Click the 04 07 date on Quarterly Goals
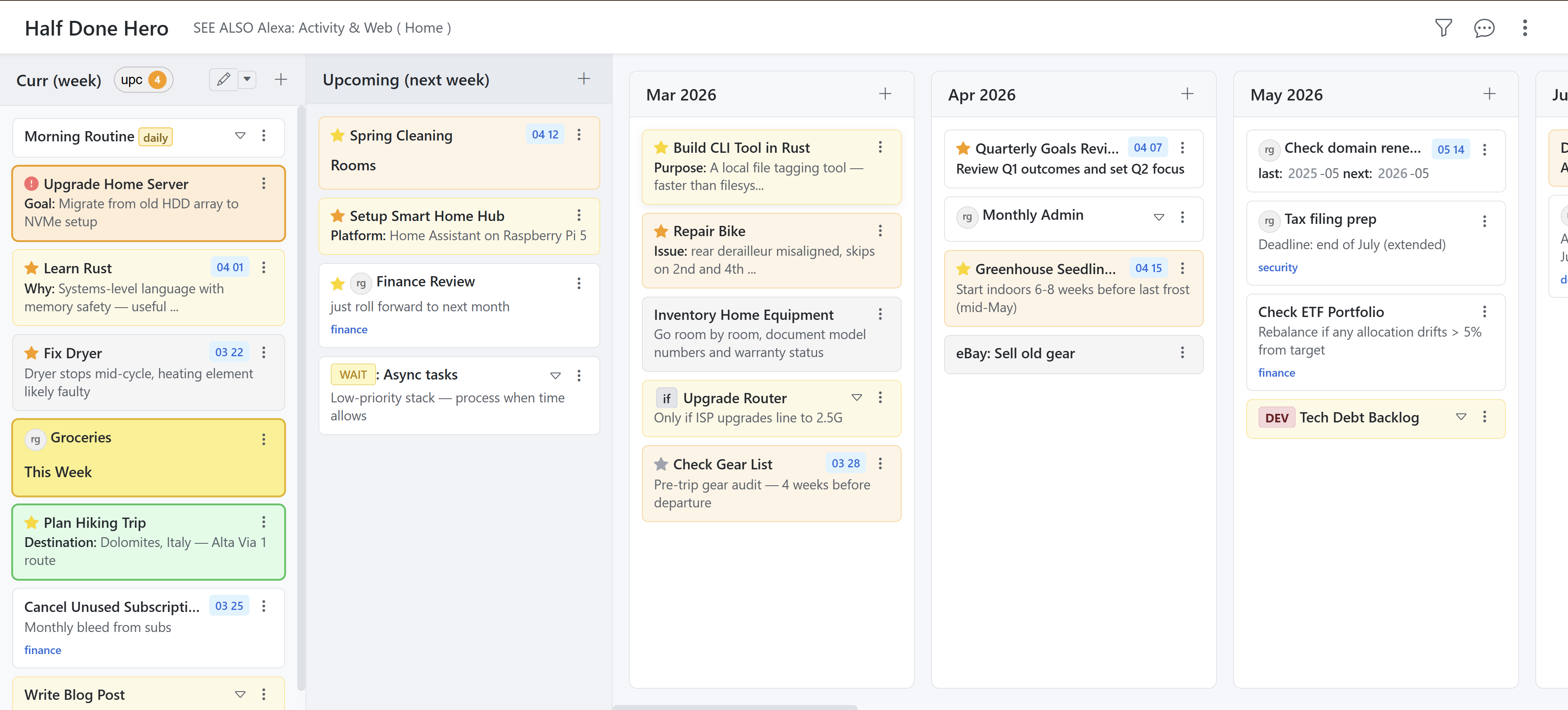The height and width of the screenshot is (710, 1568). [x=1147, y=147]
